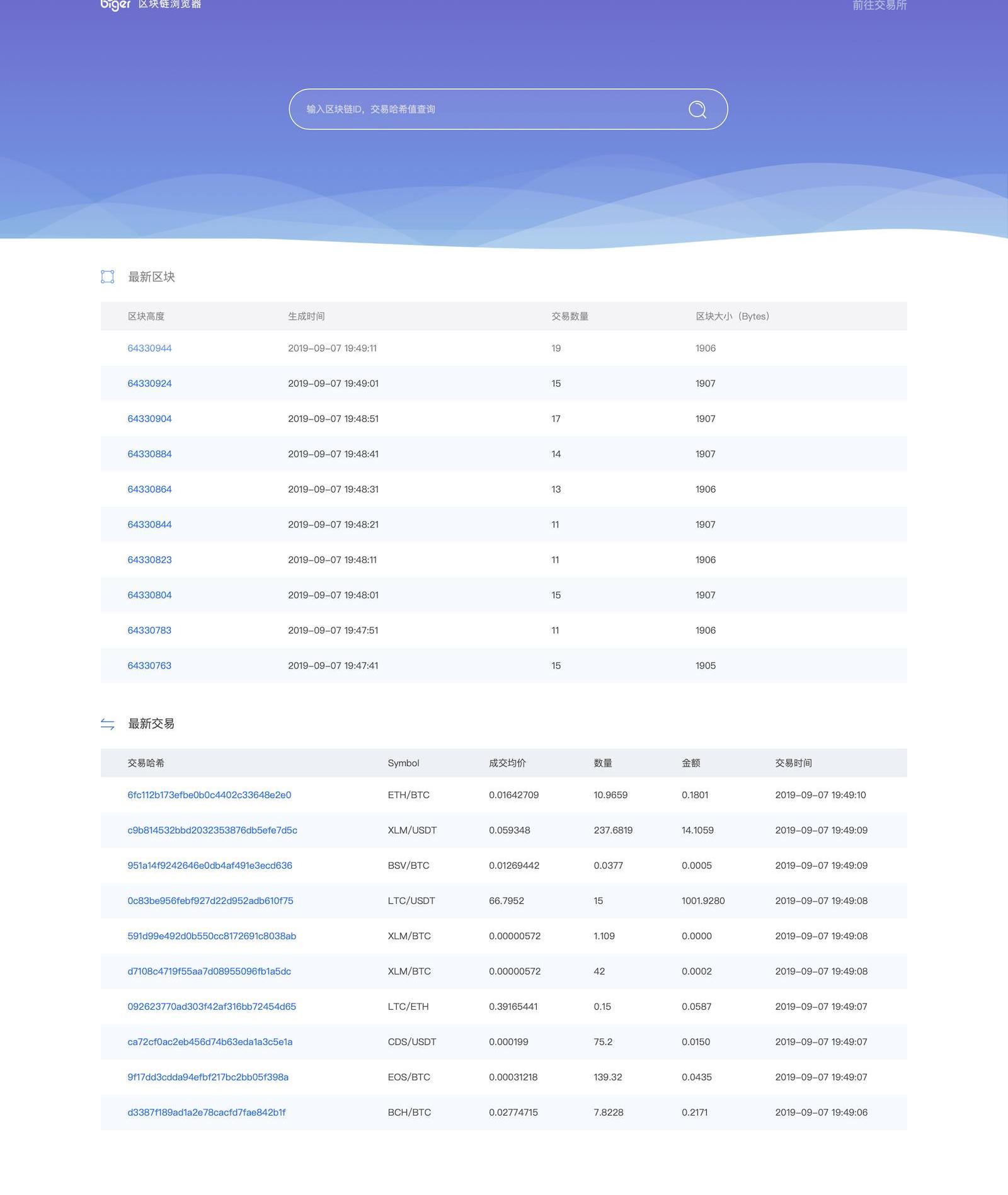
Task: Click the 区块高度 column header
Action: coord(146,316)
